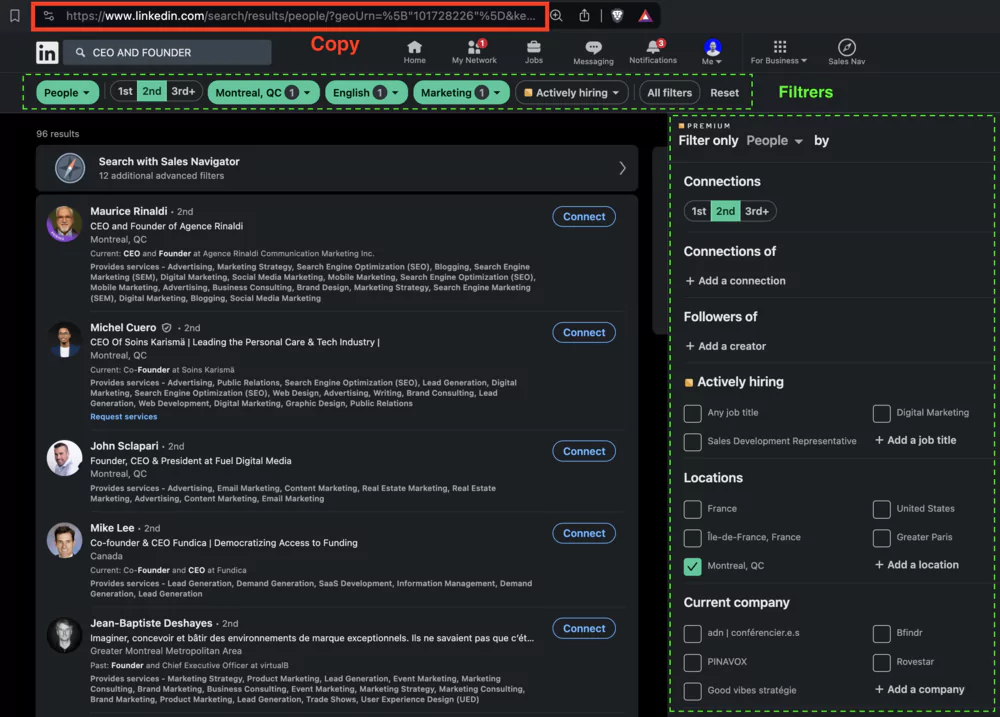Image resolution: width=1000 pixels, height=717 pixels.
Task: Click Add a creator
Action: click(725, 346)
